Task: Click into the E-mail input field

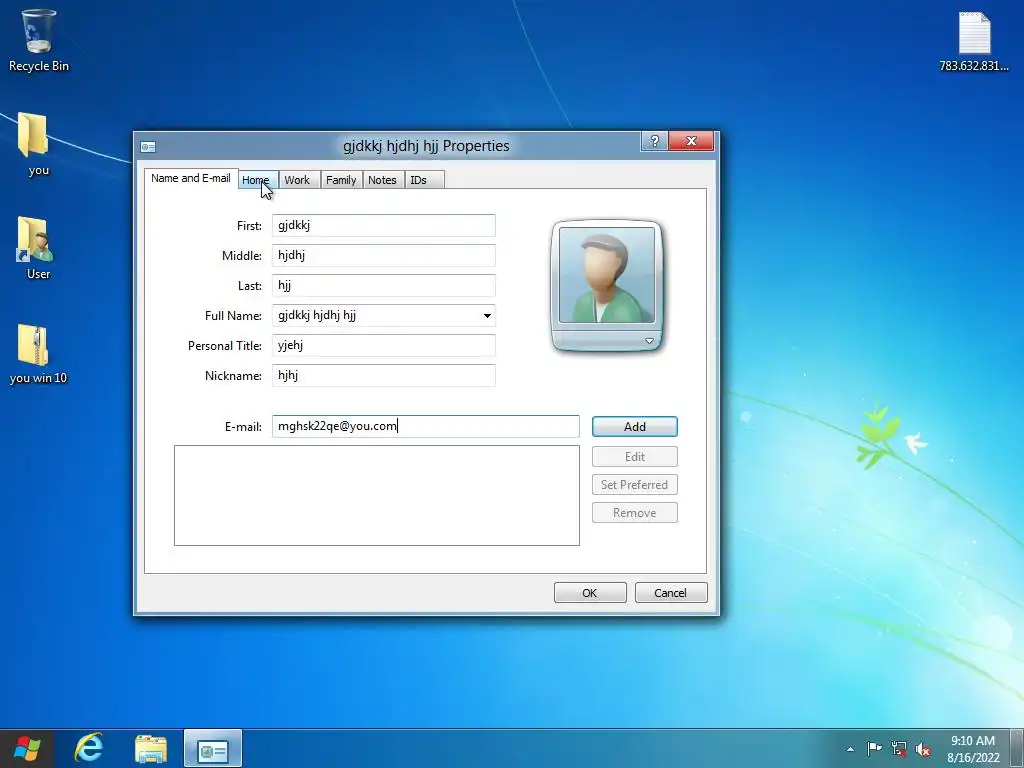Action: (x=425, y=426)
